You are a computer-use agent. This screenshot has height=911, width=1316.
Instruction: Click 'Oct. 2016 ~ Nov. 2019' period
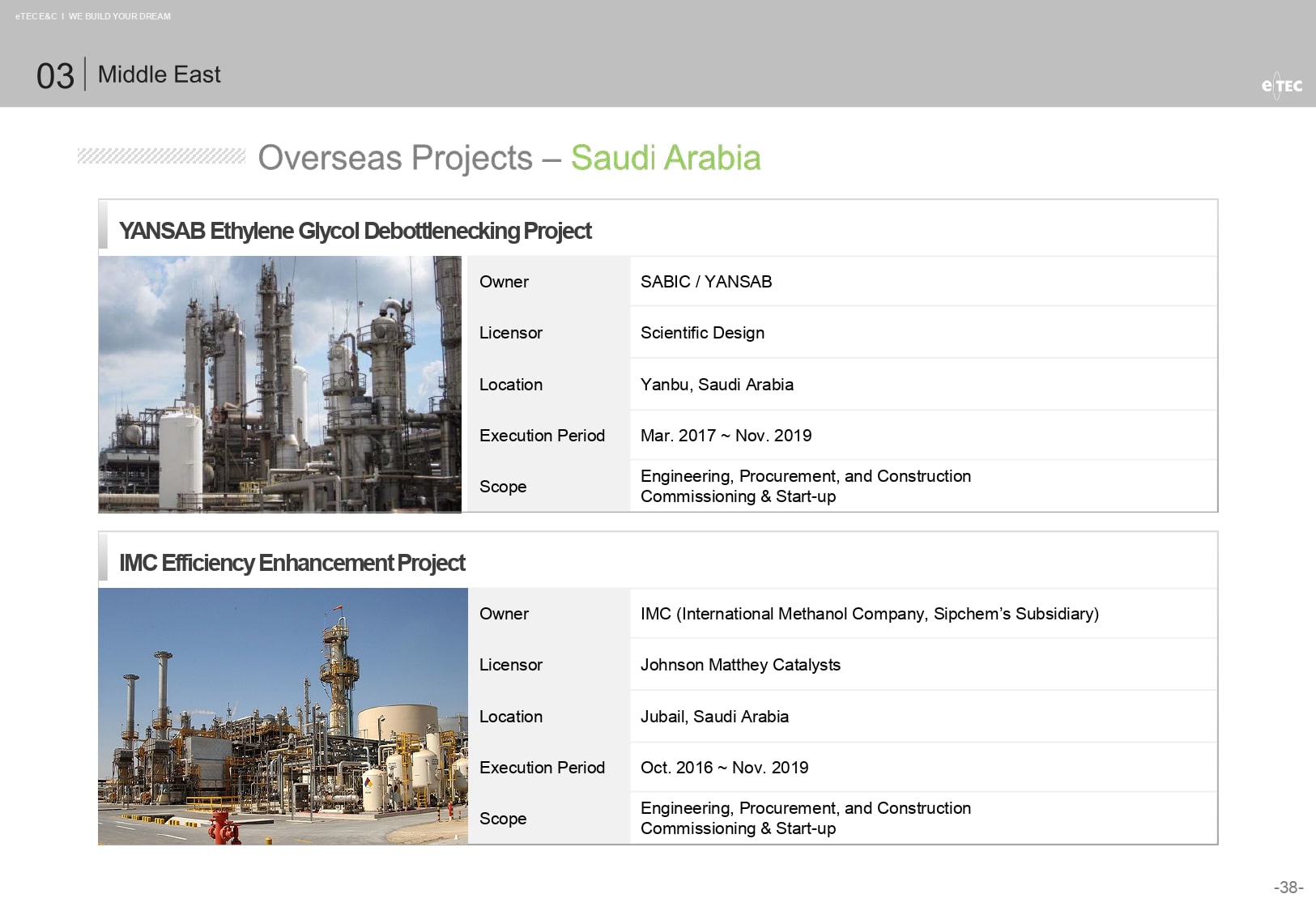coord(724,768)
